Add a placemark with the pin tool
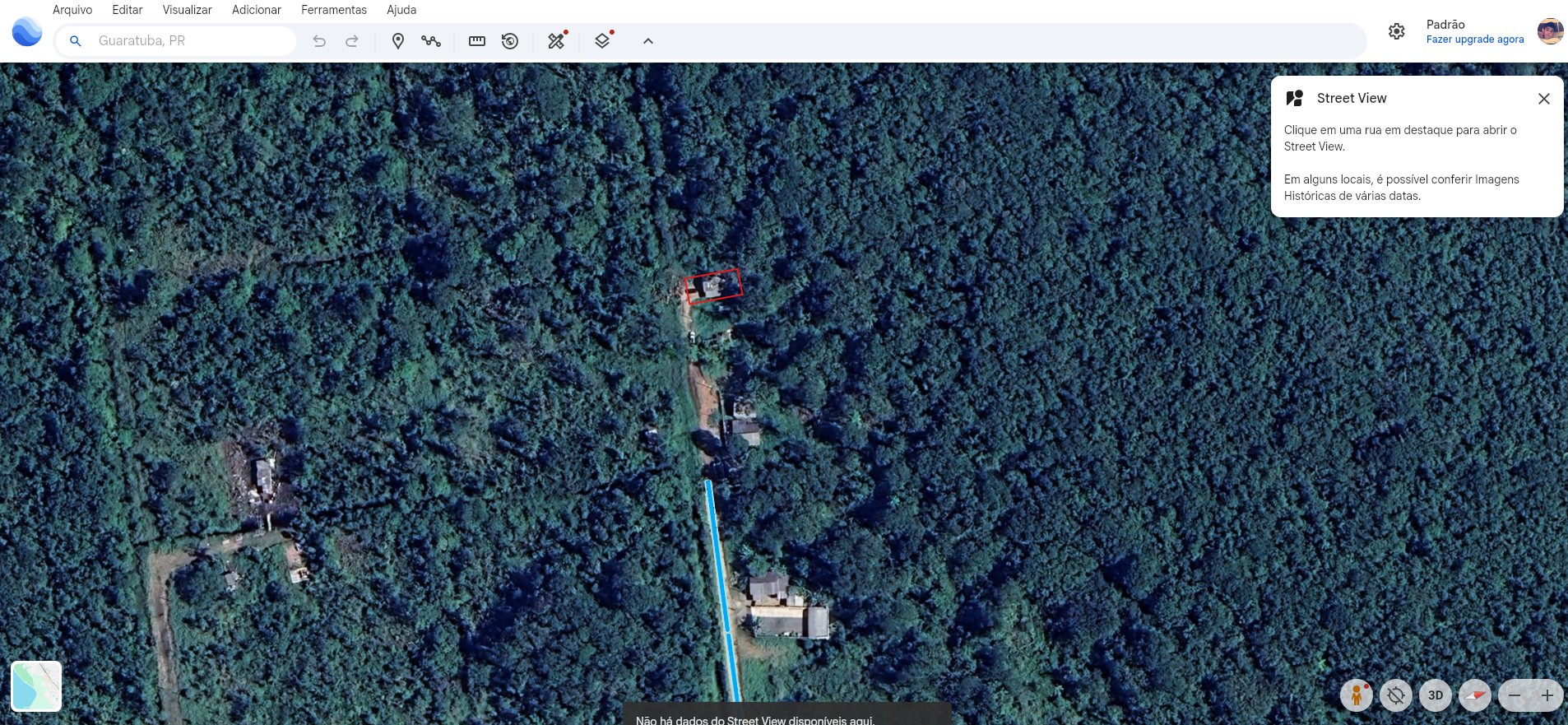The height and width of the screenshot is (725, 1568). point(398,40)
